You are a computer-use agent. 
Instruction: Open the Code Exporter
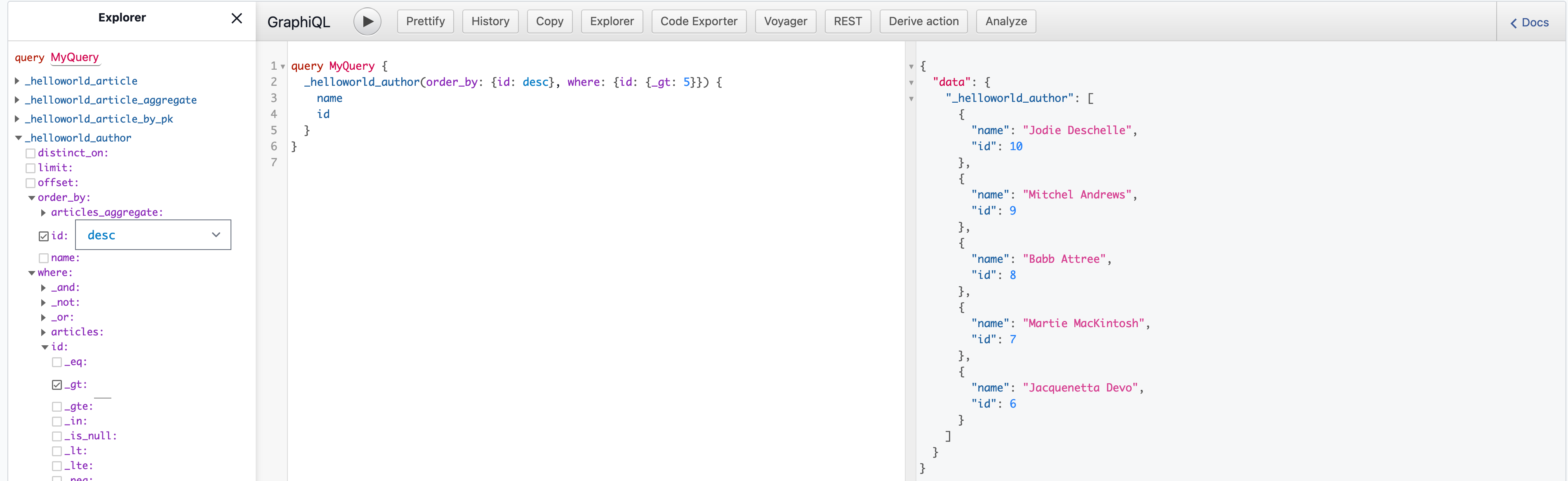(x=698, y=21)
